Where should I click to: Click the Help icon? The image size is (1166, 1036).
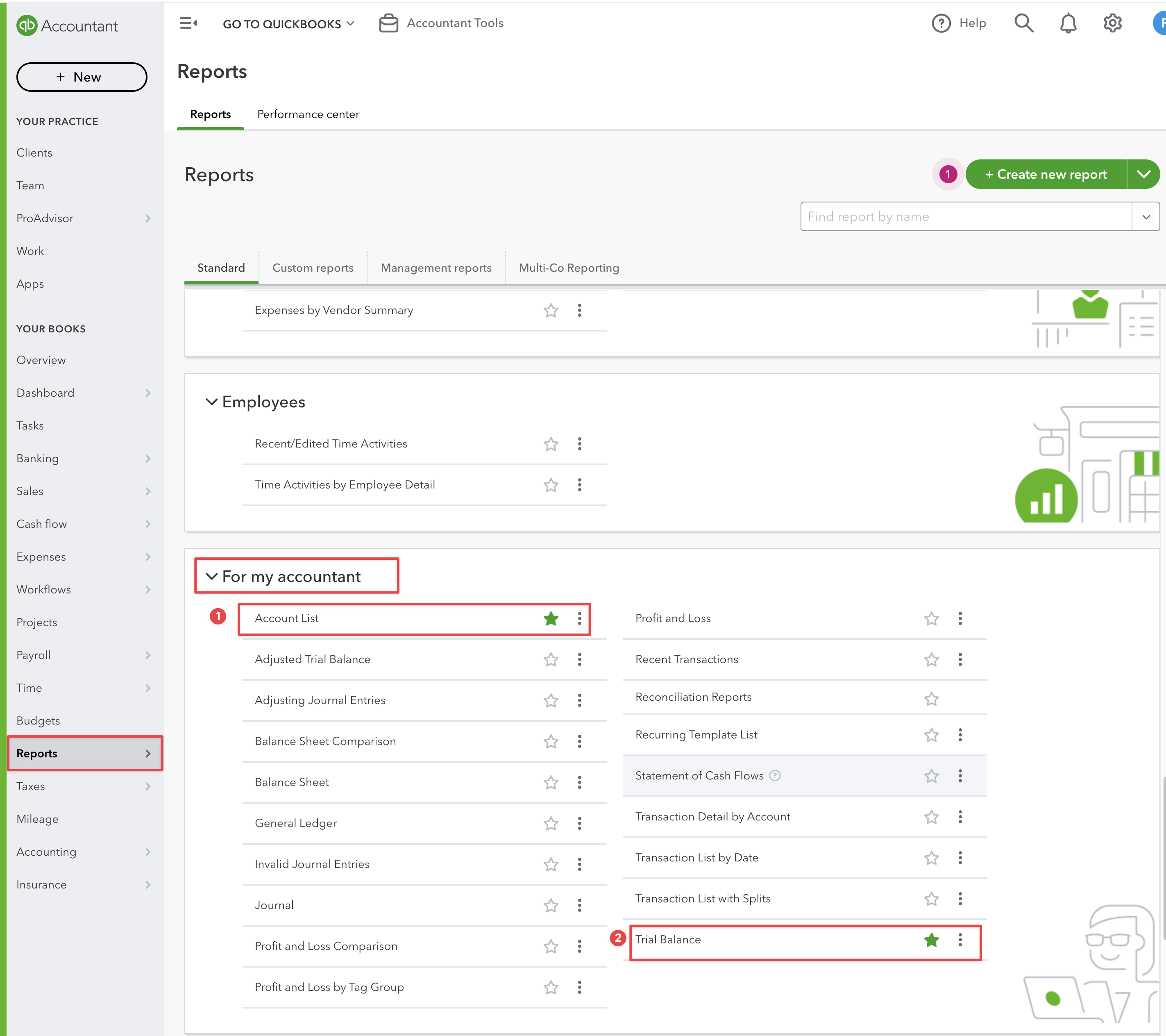(x=941, y=23)
